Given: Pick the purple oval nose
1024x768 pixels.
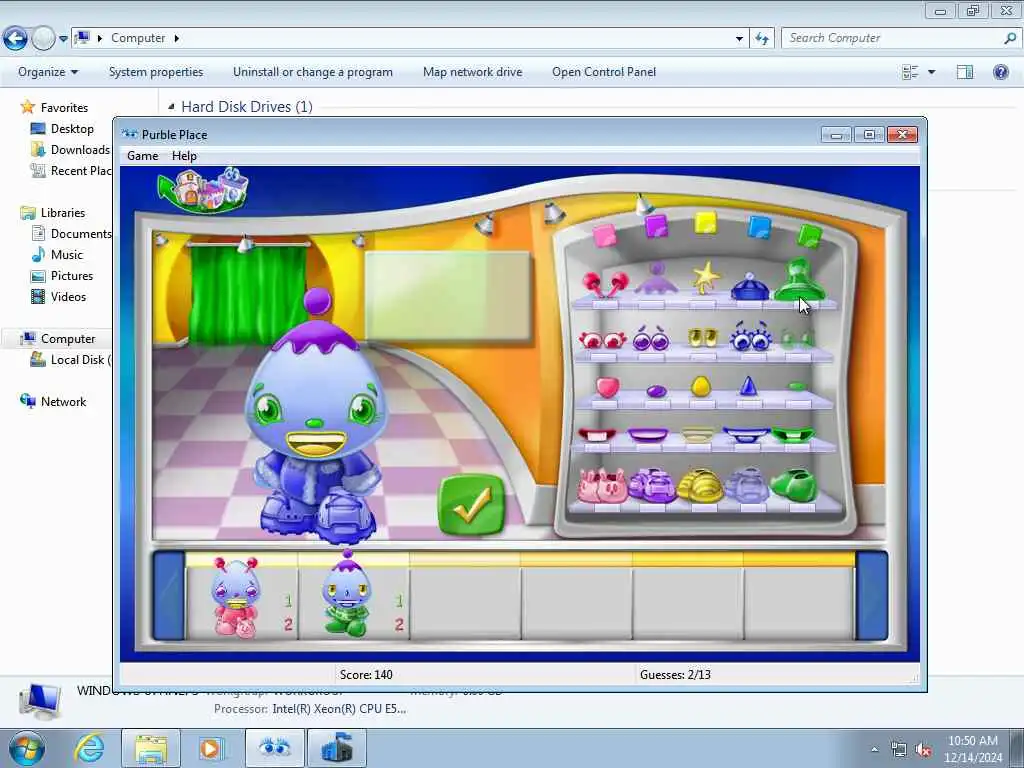Looking at the screenshot, I should point(656,391).
